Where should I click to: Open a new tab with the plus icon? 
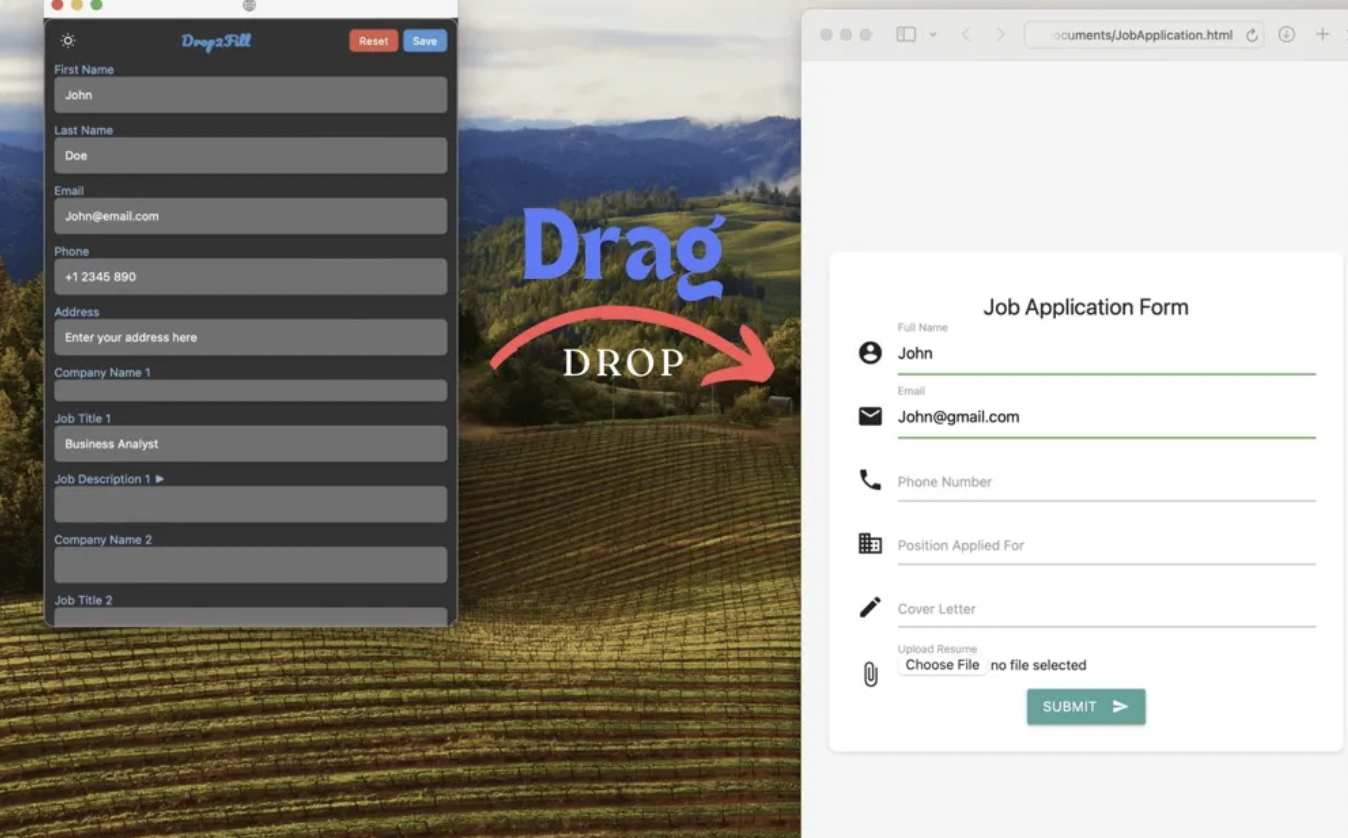(x=1322, y=35)
